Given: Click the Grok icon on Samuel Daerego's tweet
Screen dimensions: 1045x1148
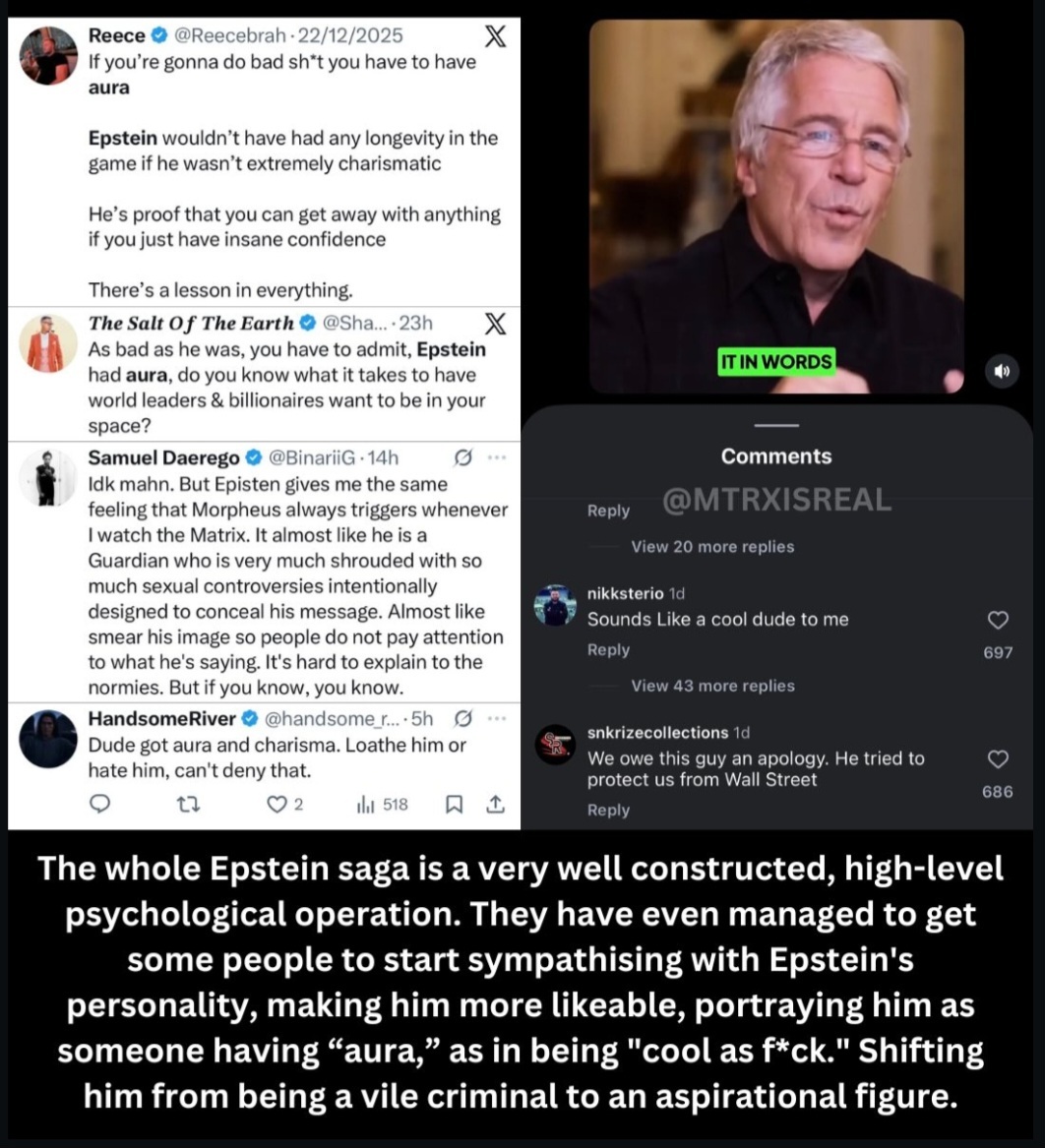Looking at the screenshot, I should click(462, 457).
